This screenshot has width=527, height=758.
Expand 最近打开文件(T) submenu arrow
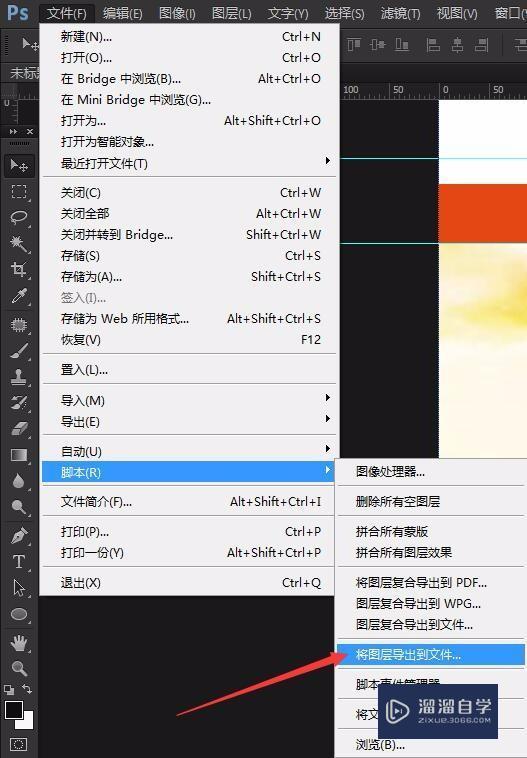coord(328,160)
